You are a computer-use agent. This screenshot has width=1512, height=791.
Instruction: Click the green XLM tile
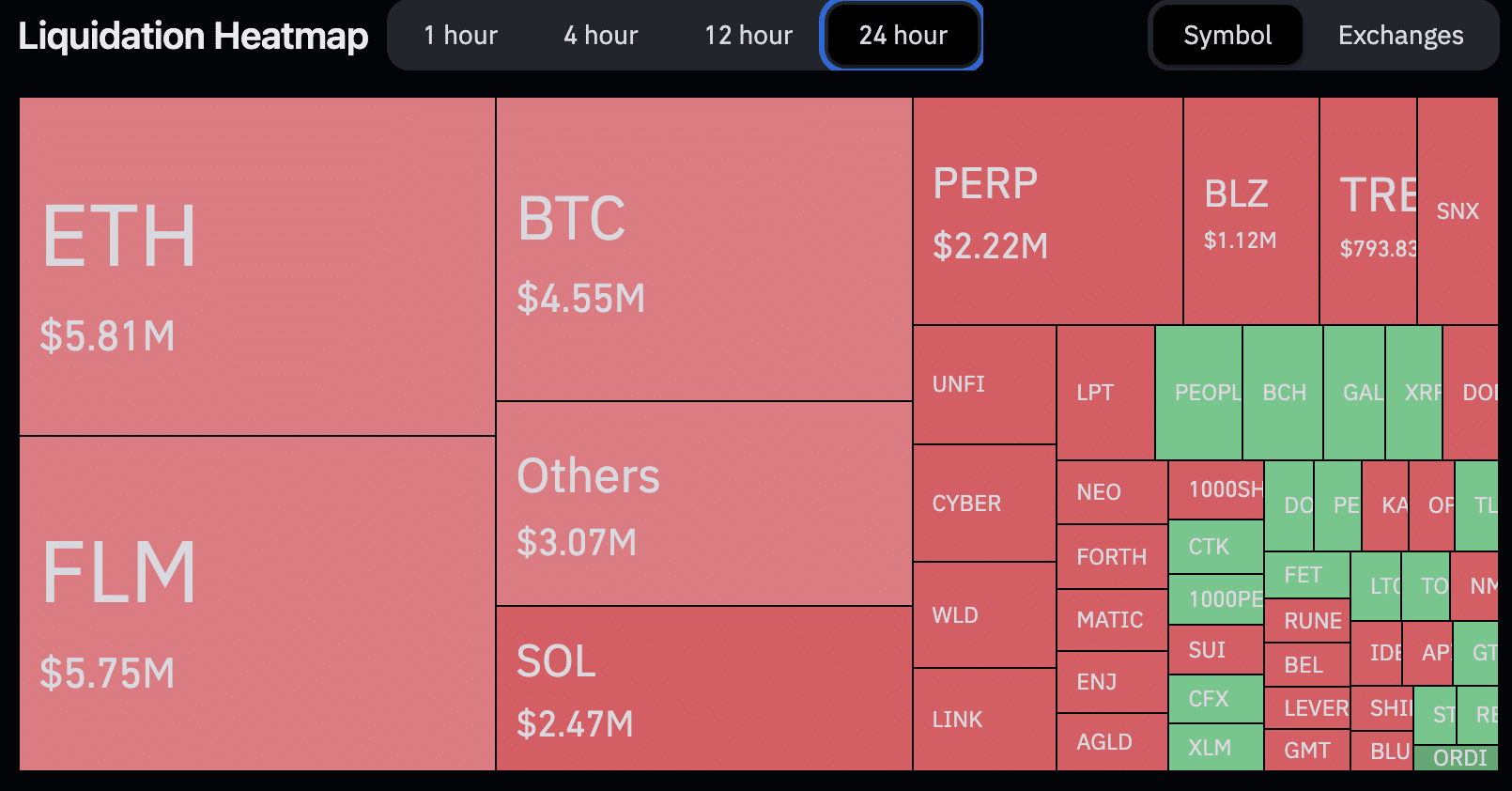coord(1214,748)
